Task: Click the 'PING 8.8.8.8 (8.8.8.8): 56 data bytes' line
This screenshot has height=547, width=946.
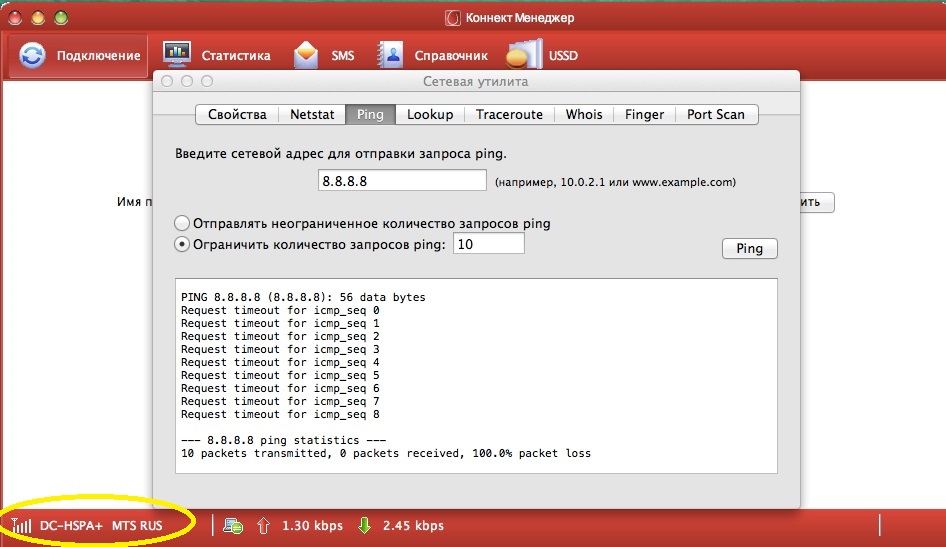Action: [303, 297]
